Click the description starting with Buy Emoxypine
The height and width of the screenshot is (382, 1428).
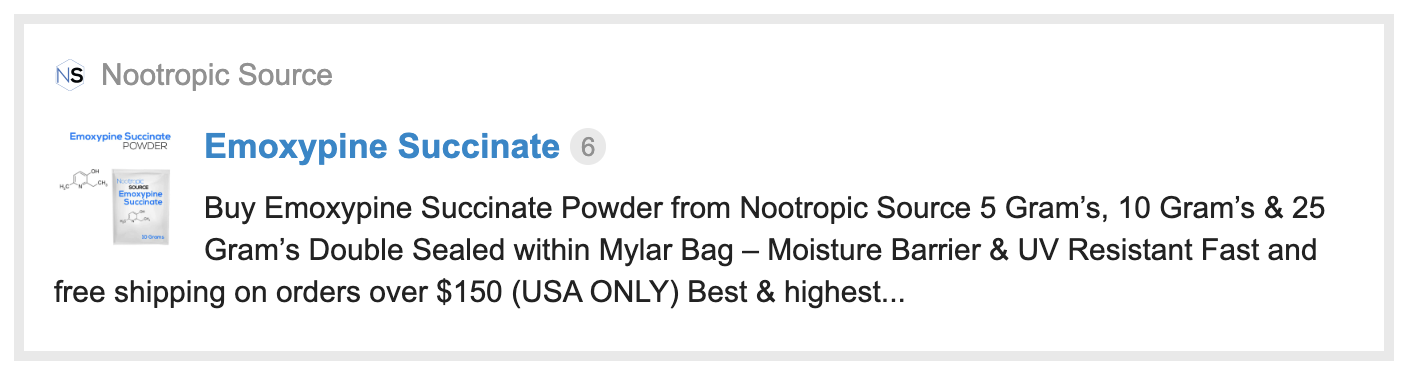(x=689, y=252)
